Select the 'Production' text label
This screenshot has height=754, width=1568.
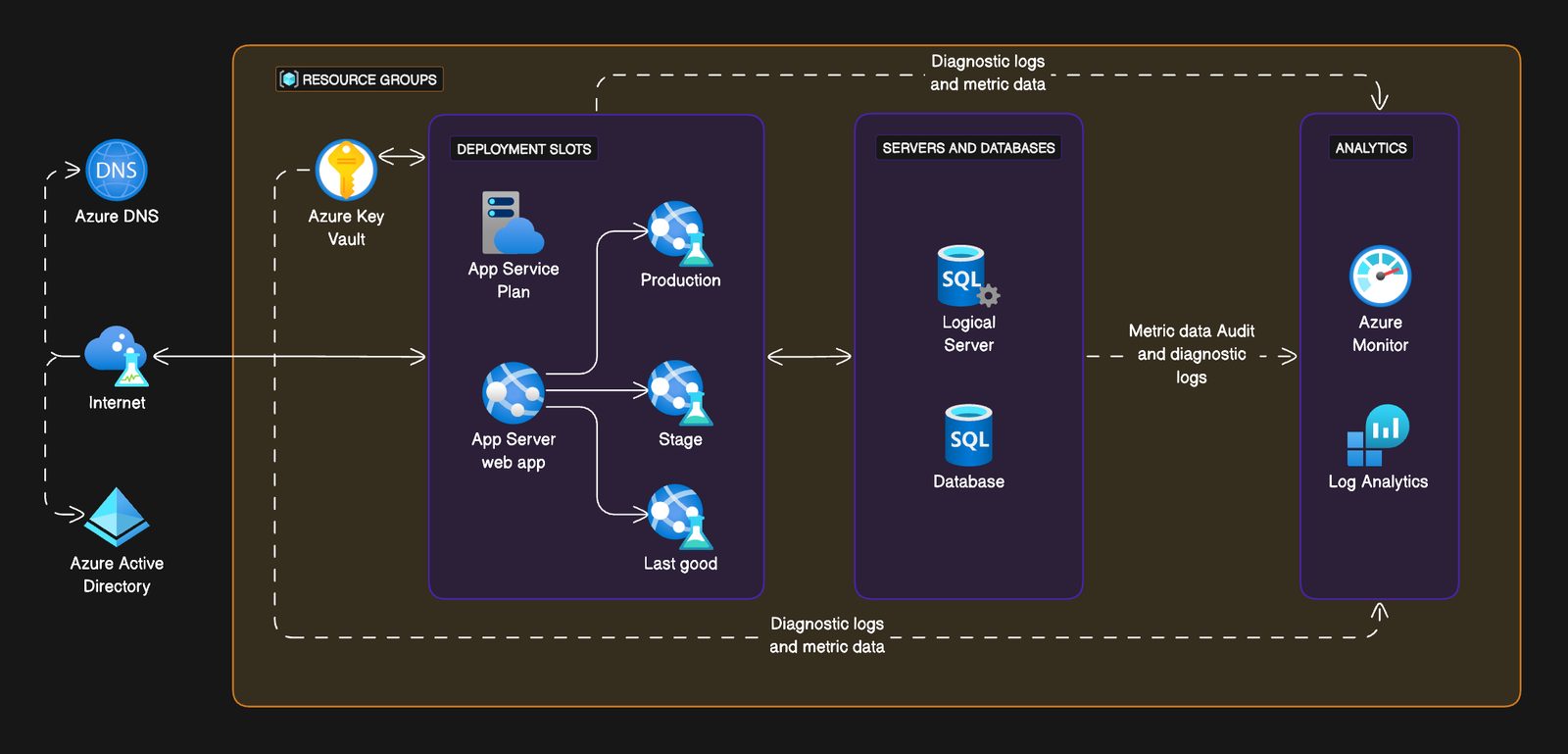(680, 279)
